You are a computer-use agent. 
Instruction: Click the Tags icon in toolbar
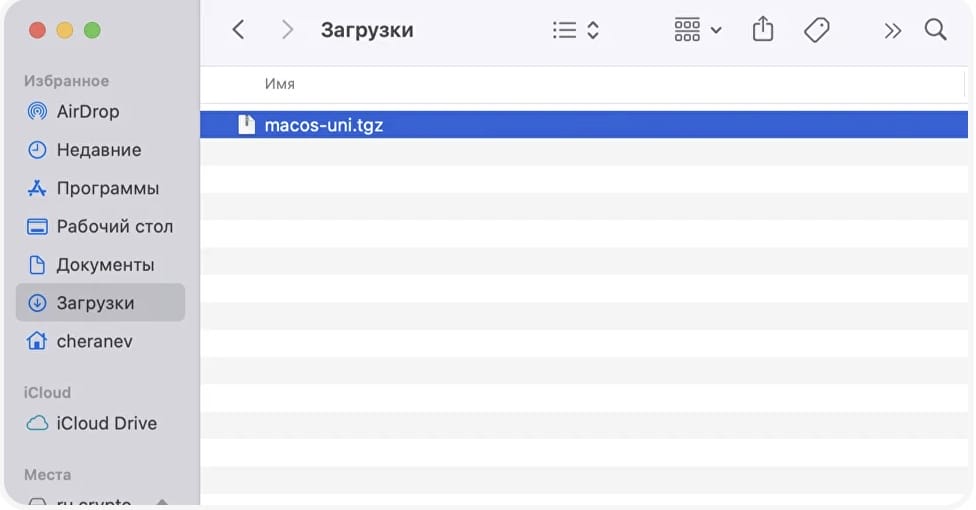pyautogui.click(x=817, y=30)
